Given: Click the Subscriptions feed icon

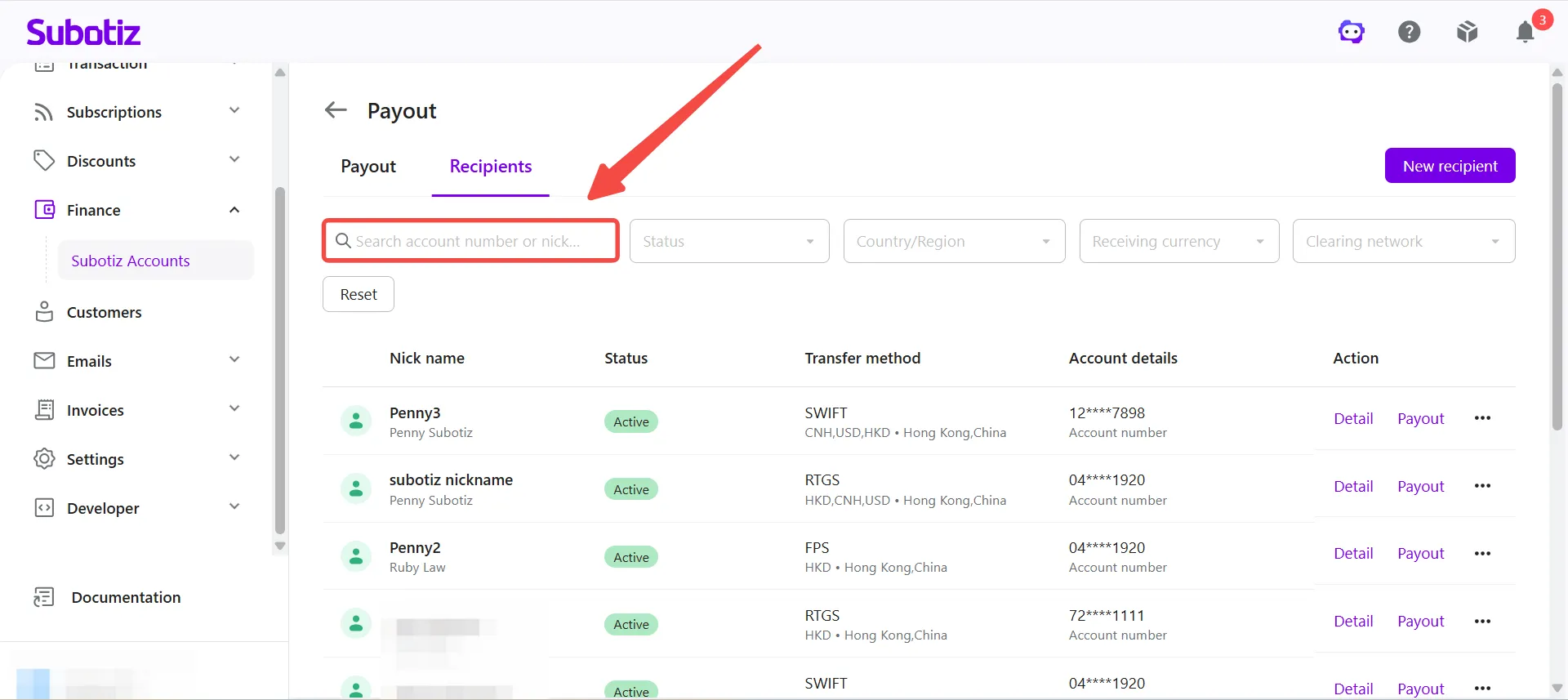Looking at the screenshot, I should click(44, 112).
